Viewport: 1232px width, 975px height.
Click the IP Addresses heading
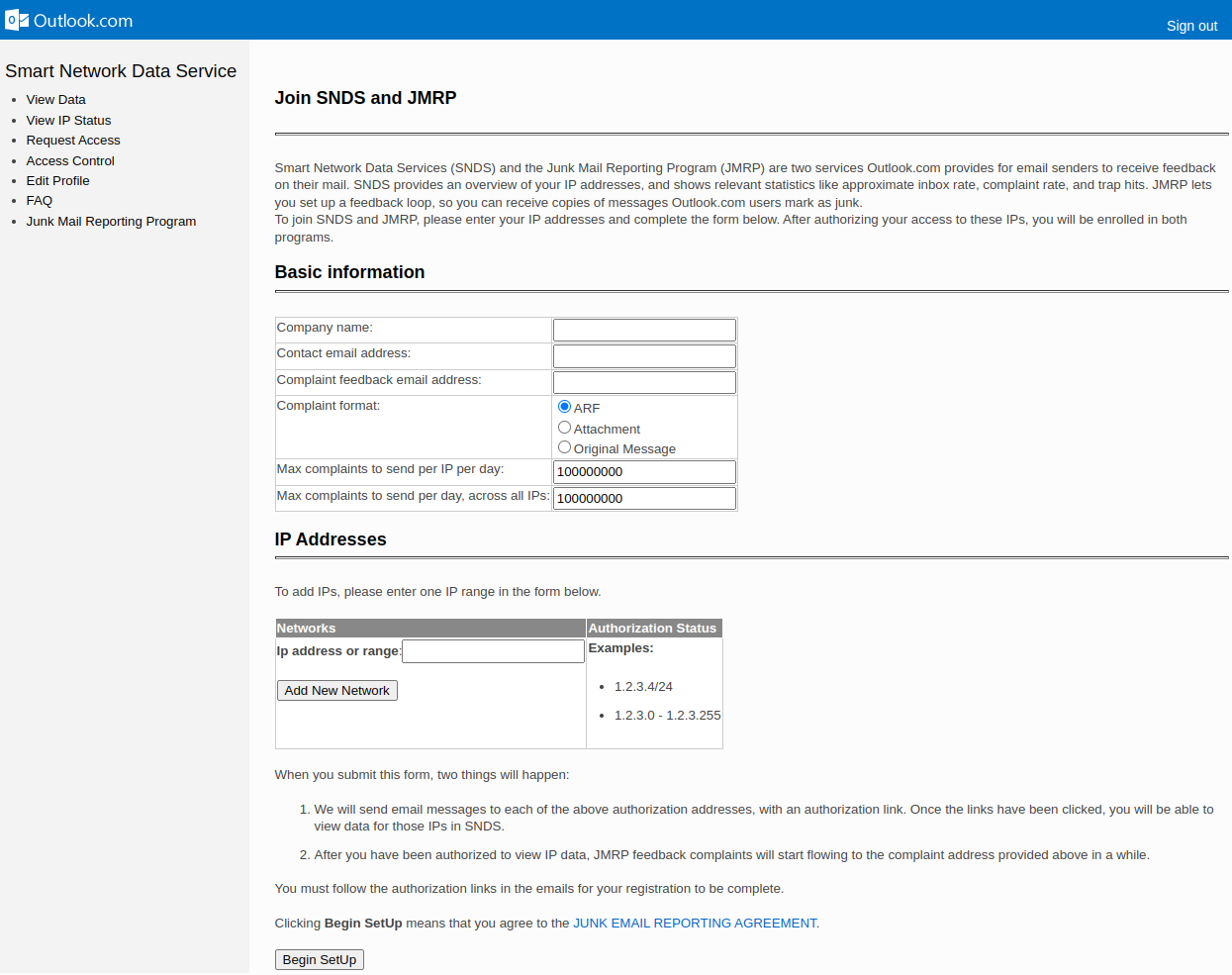331,539
